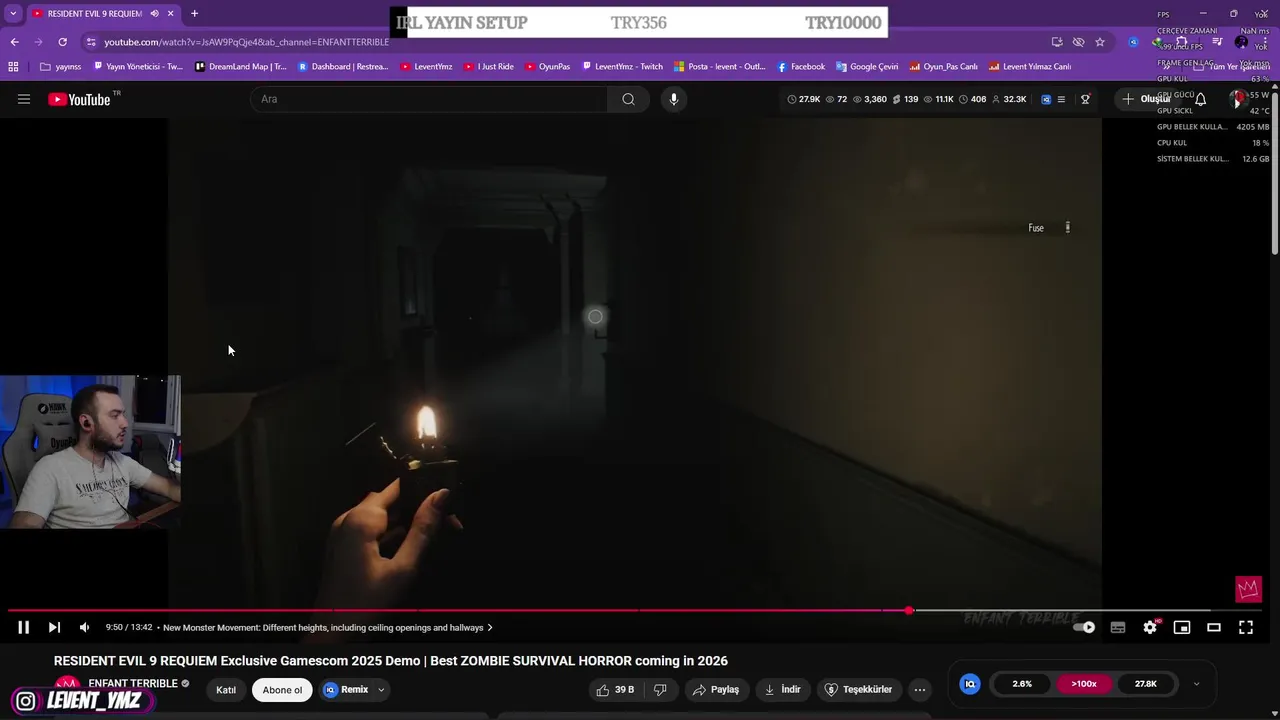Go back in the browser
The height and width of the screenshot is (720, 1280).
coord(14,42)
